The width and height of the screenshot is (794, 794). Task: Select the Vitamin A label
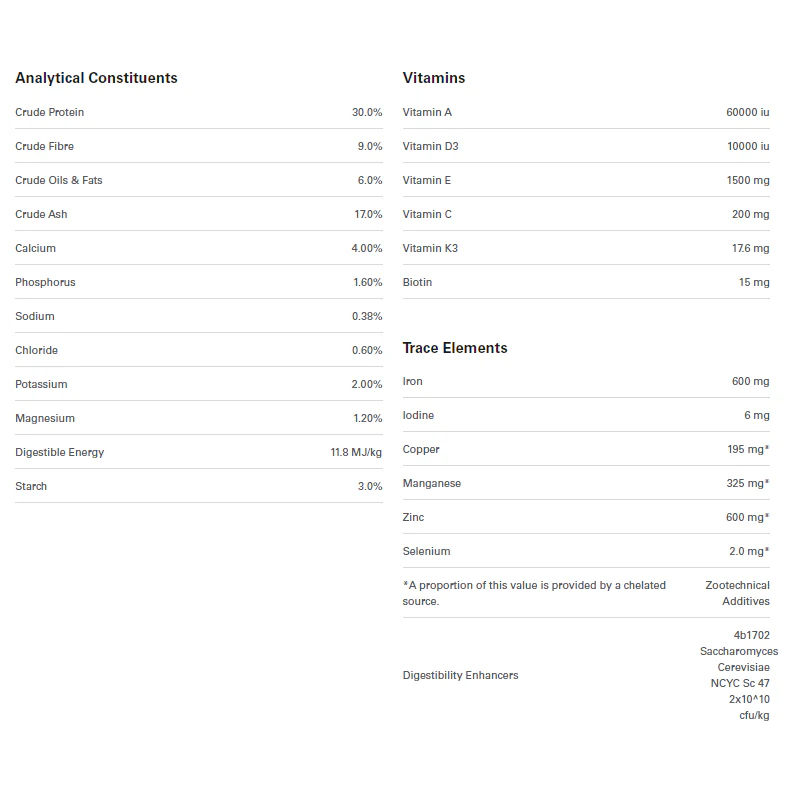tap(427, 112)
